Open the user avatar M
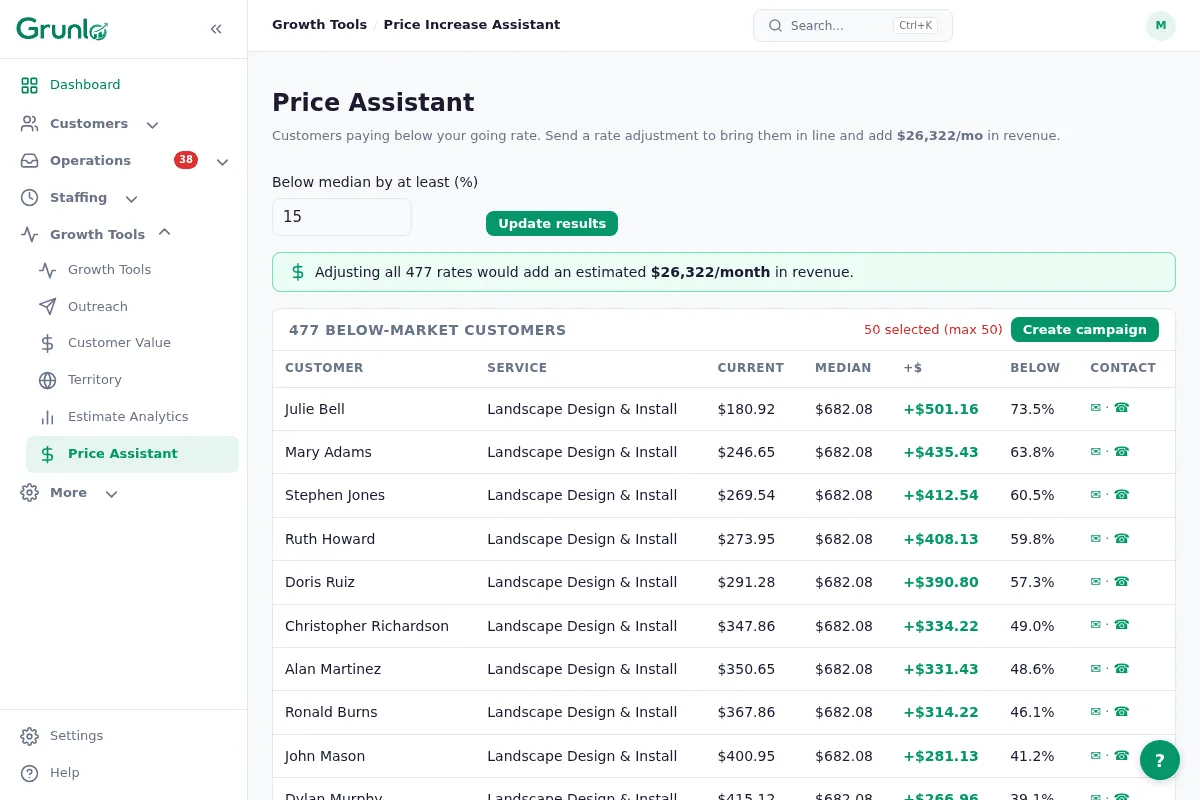1200x800 pixels. tap(1161, 26)
